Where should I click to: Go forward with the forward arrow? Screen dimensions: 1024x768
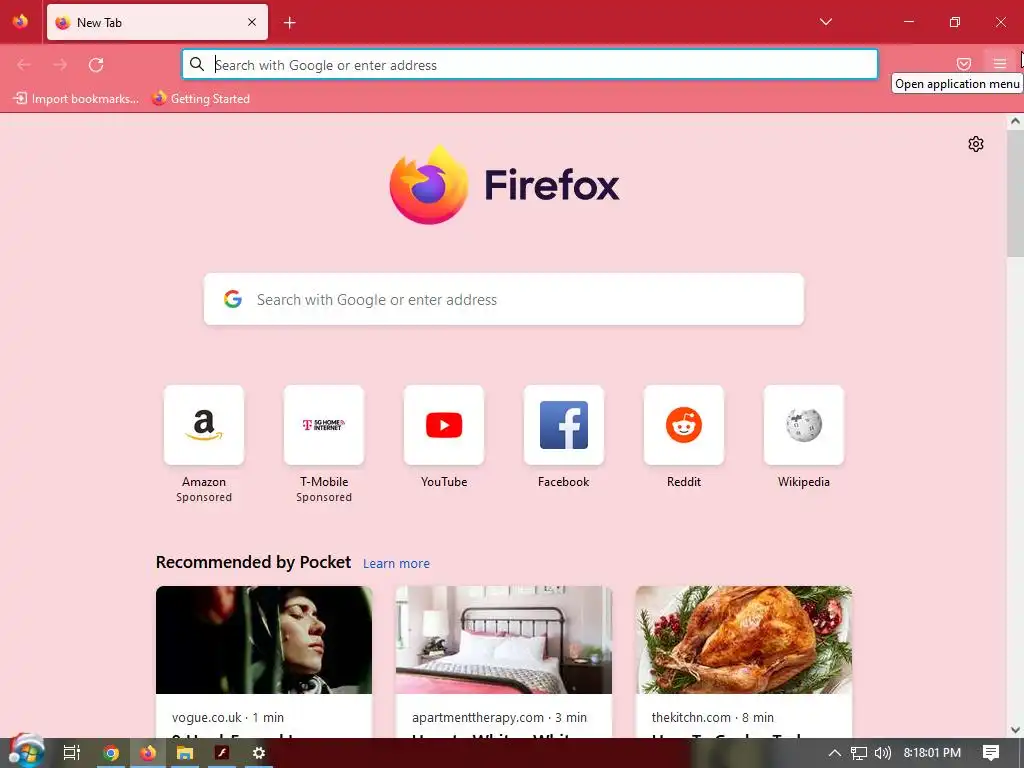(x=60, y=65)
